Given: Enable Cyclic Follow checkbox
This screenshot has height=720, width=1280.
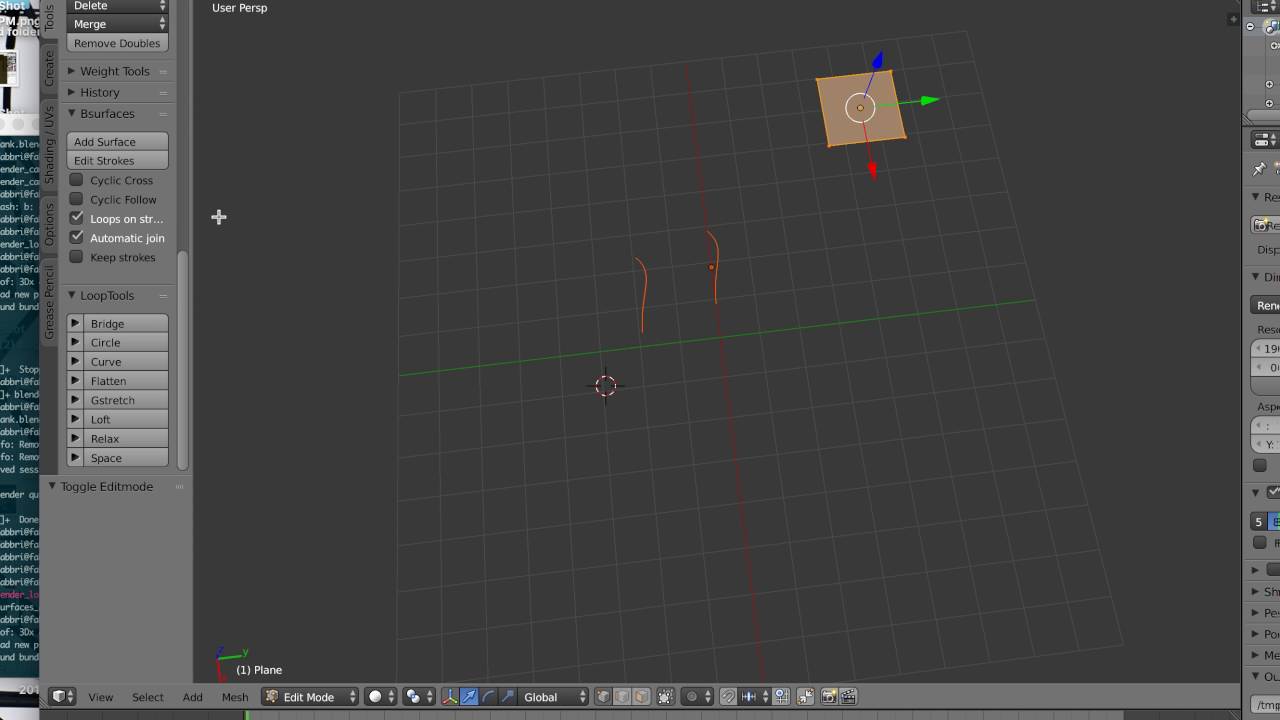Looking at the screenshot, I should [76, 199].
